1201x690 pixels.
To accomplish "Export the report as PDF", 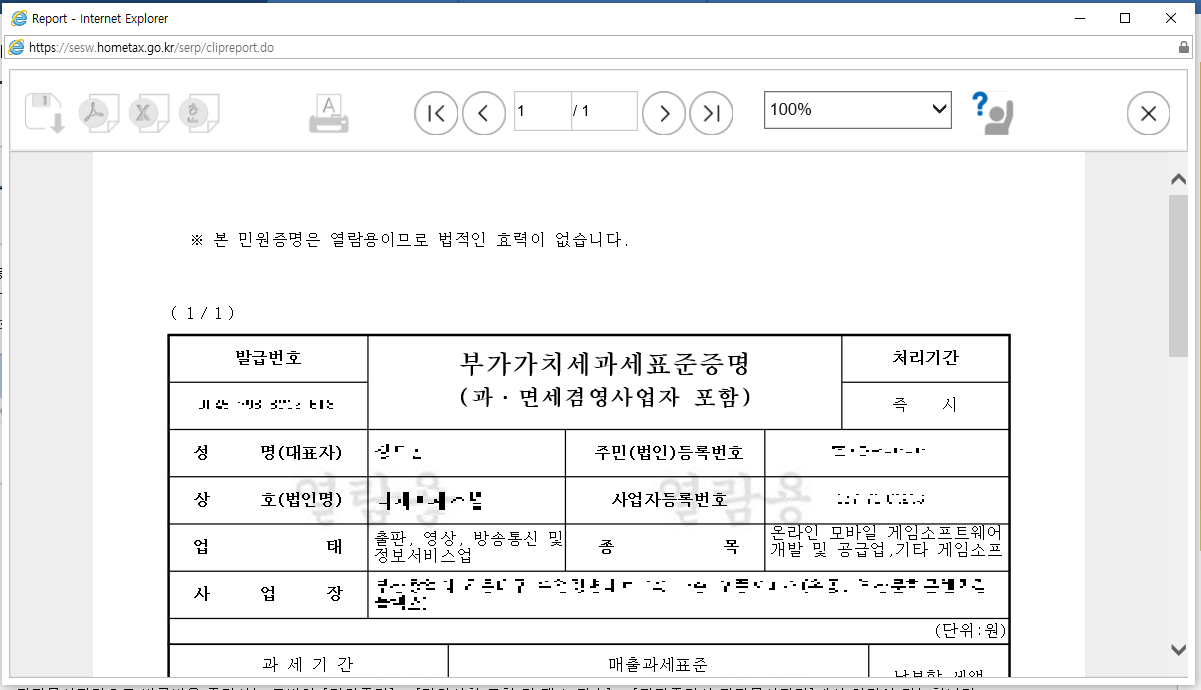I will pos(100,113).
